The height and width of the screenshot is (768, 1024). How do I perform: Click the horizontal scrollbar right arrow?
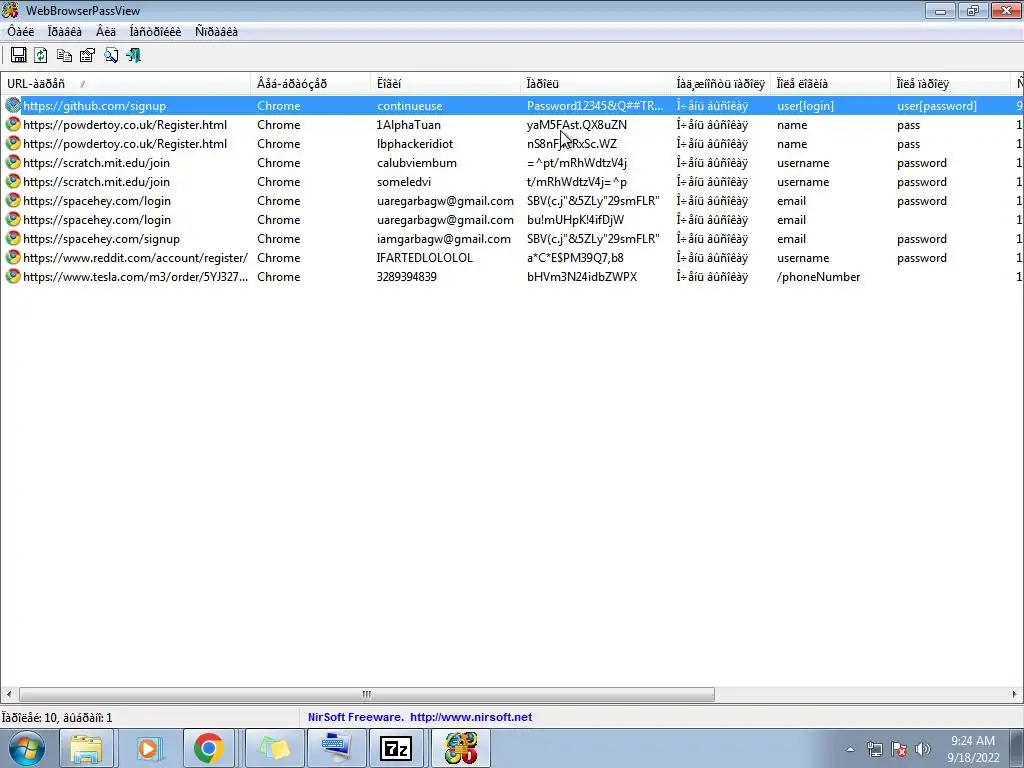click(x=1014, y=694)
